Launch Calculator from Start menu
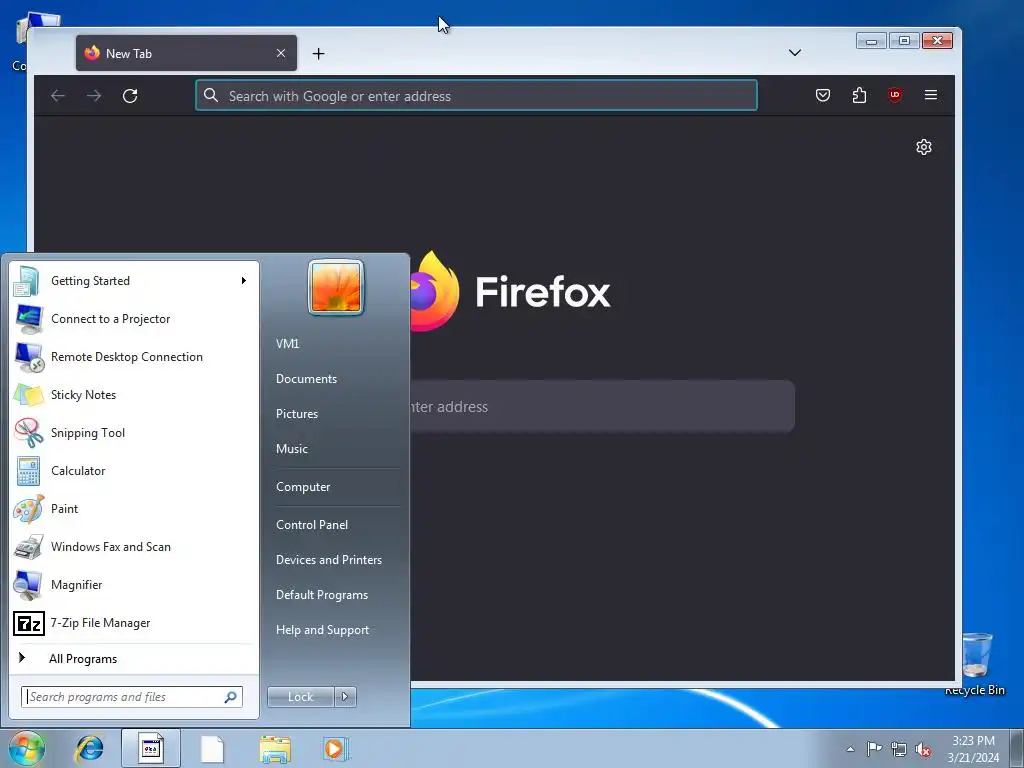1024x768 pixels. [x=134, y=471]
